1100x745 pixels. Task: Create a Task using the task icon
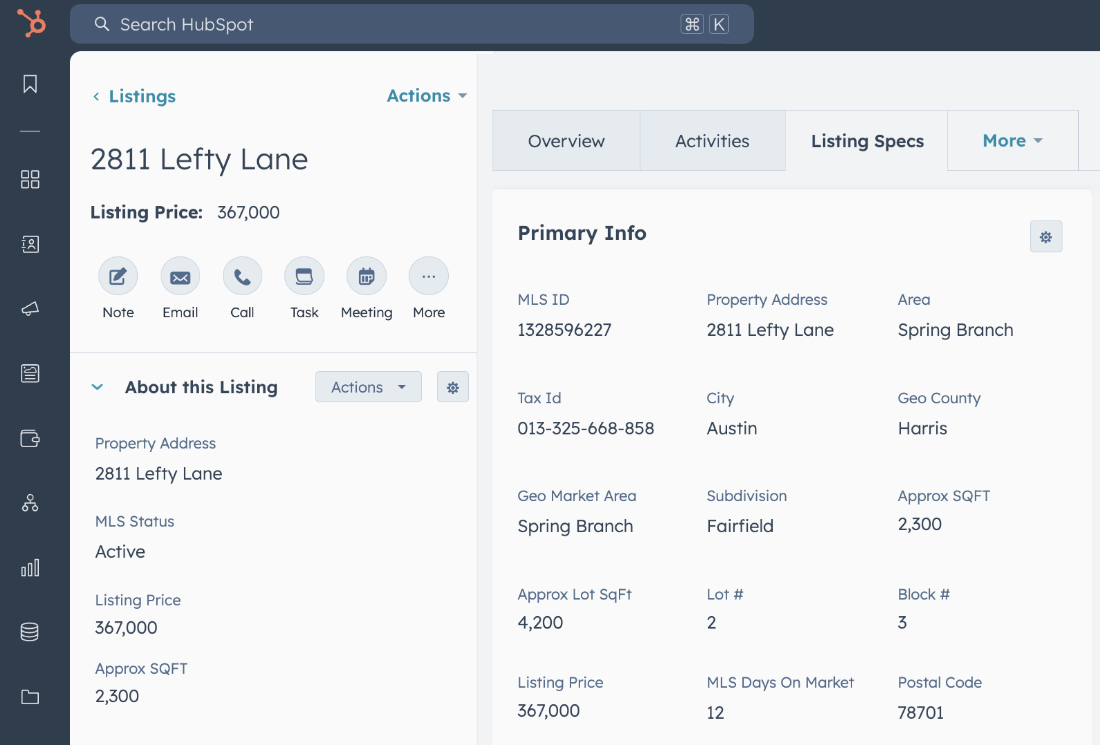[304, 277]
